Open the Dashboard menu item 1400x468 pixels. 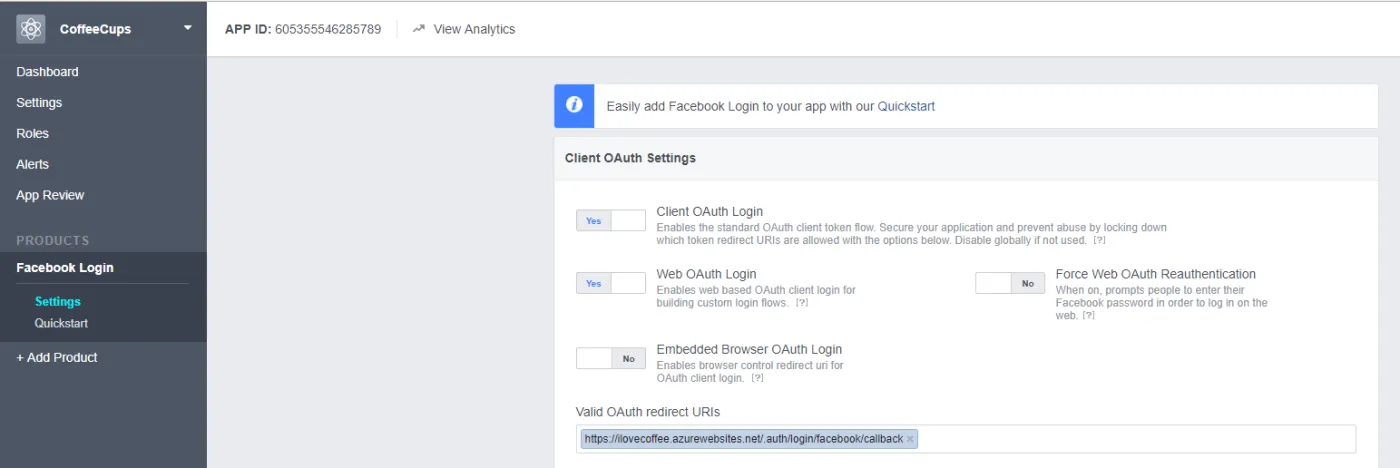47,72
